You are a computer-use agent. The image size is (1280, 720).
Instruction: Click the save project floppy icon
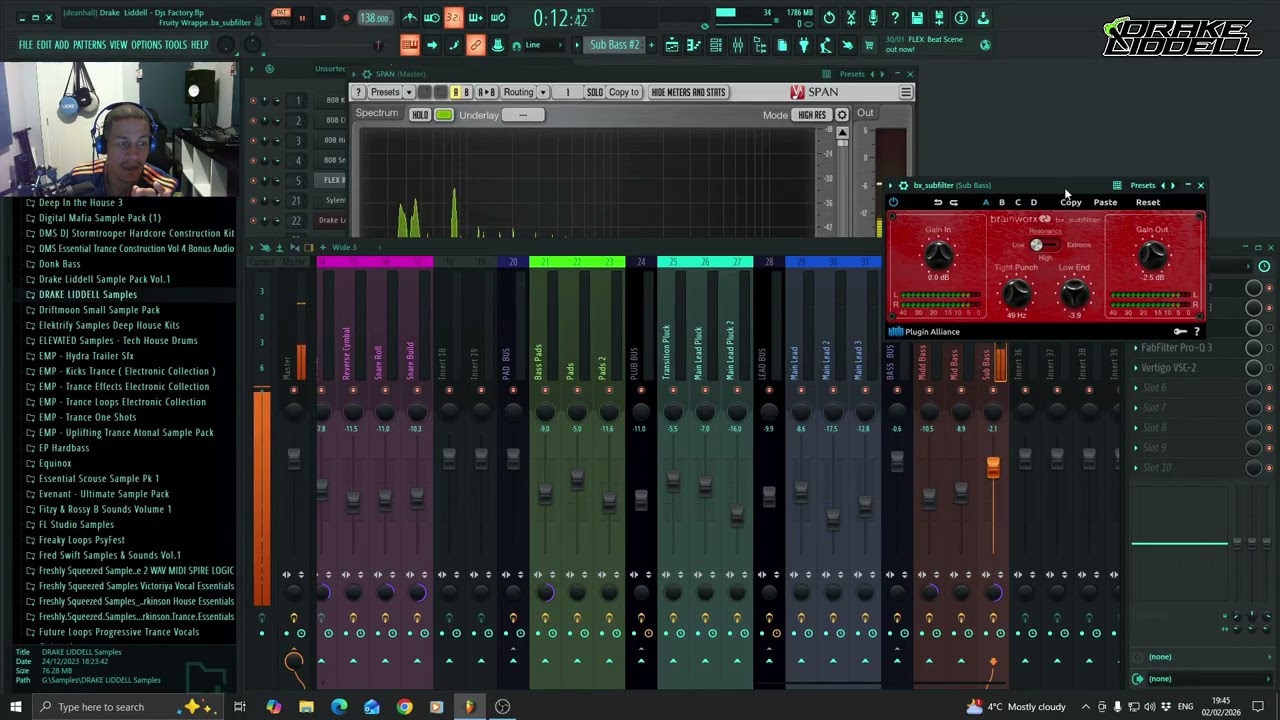point(917,18)
